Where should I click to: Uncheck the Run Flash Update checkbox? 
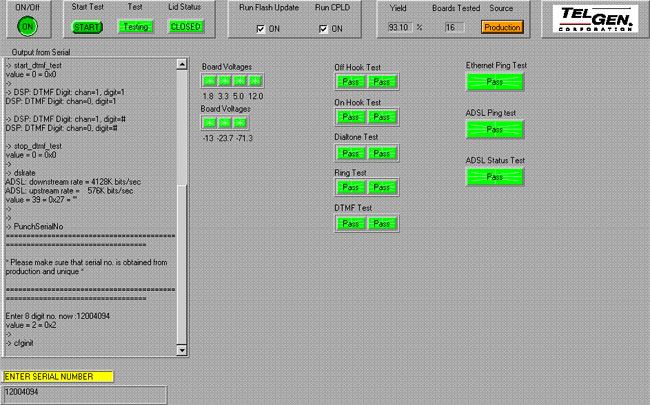point(261,29)
